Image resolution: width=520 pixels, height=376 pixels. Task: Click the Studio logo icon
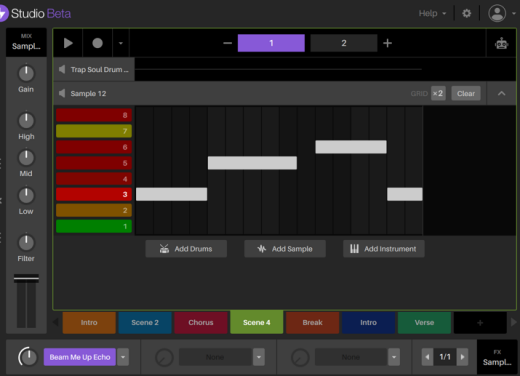[3, 13]
